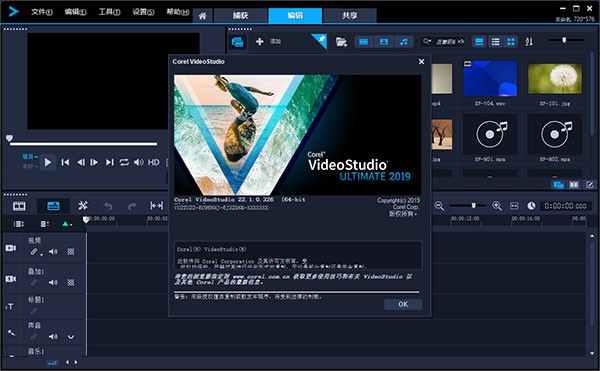Show all visible tracks icon
The width and height of the screenshot is (600, 371).
19,224
